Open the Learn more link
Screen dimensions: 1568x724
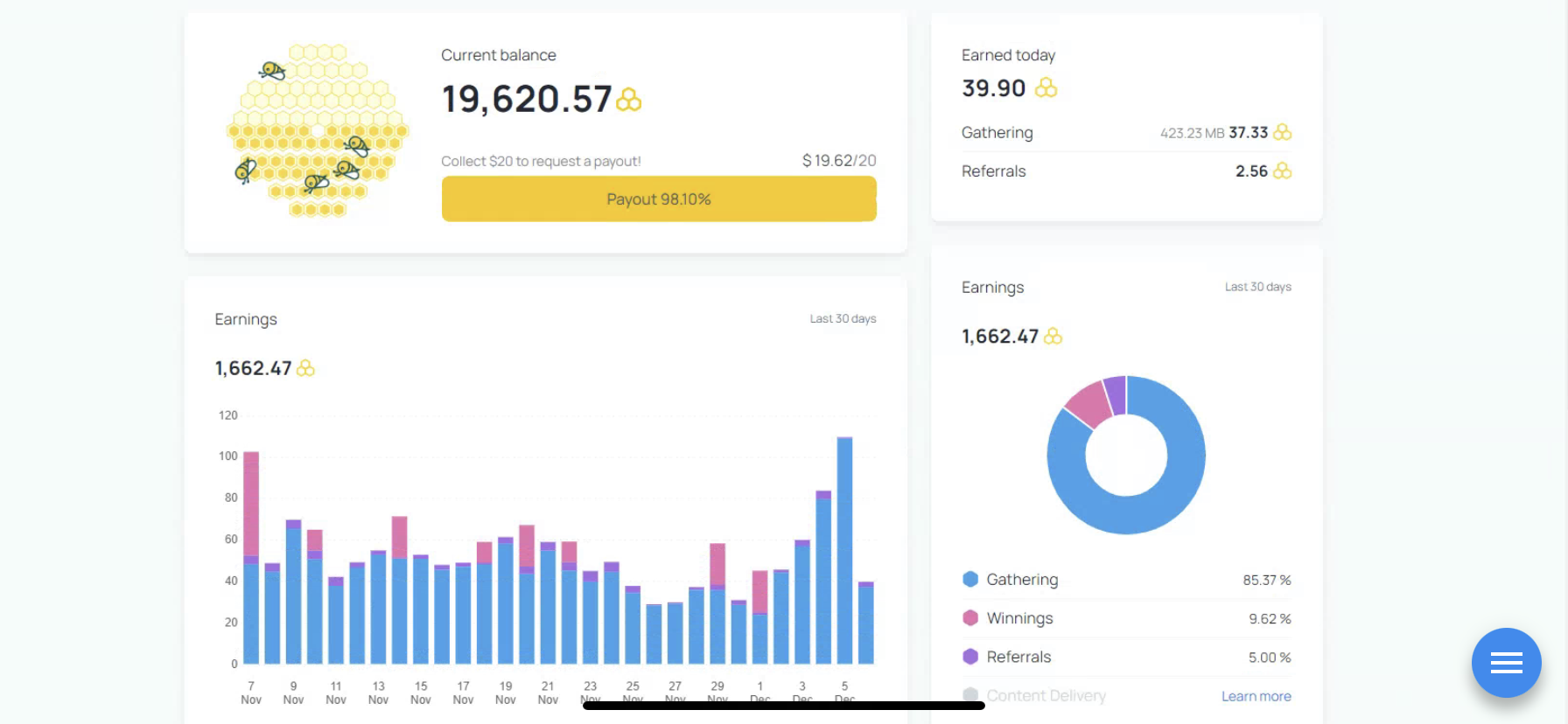pyautogui.click(x=1256, y=696)
